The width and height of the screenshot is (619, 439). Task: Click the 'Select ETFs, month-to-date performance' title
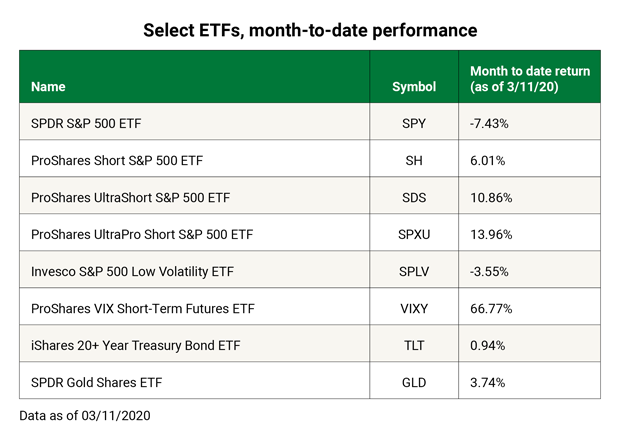(x=309, y=30)
